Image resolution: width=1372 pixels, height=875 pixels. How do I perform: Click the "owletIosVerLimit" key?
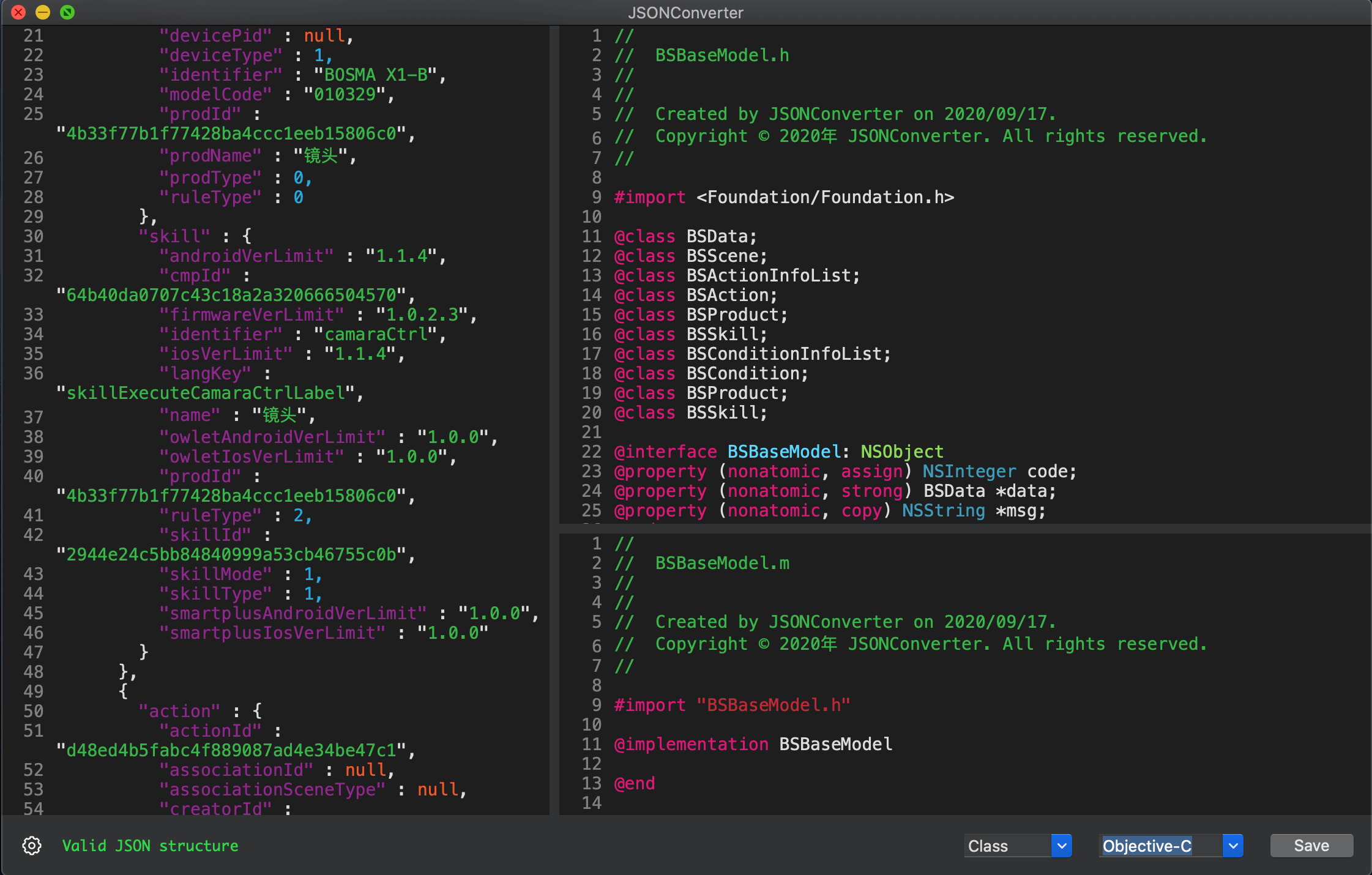click(x=252, y=456)
